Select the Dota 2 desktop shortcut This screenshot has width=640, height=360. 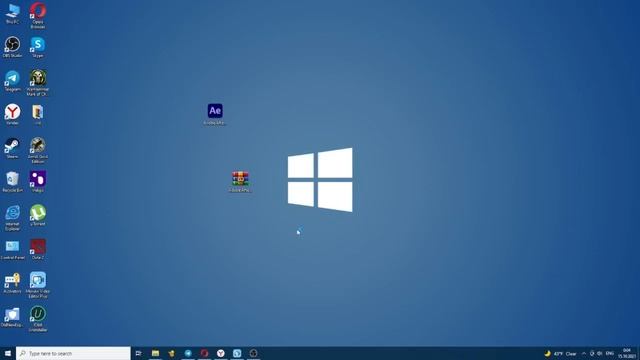pyautogui.click(x=38, y=249)
